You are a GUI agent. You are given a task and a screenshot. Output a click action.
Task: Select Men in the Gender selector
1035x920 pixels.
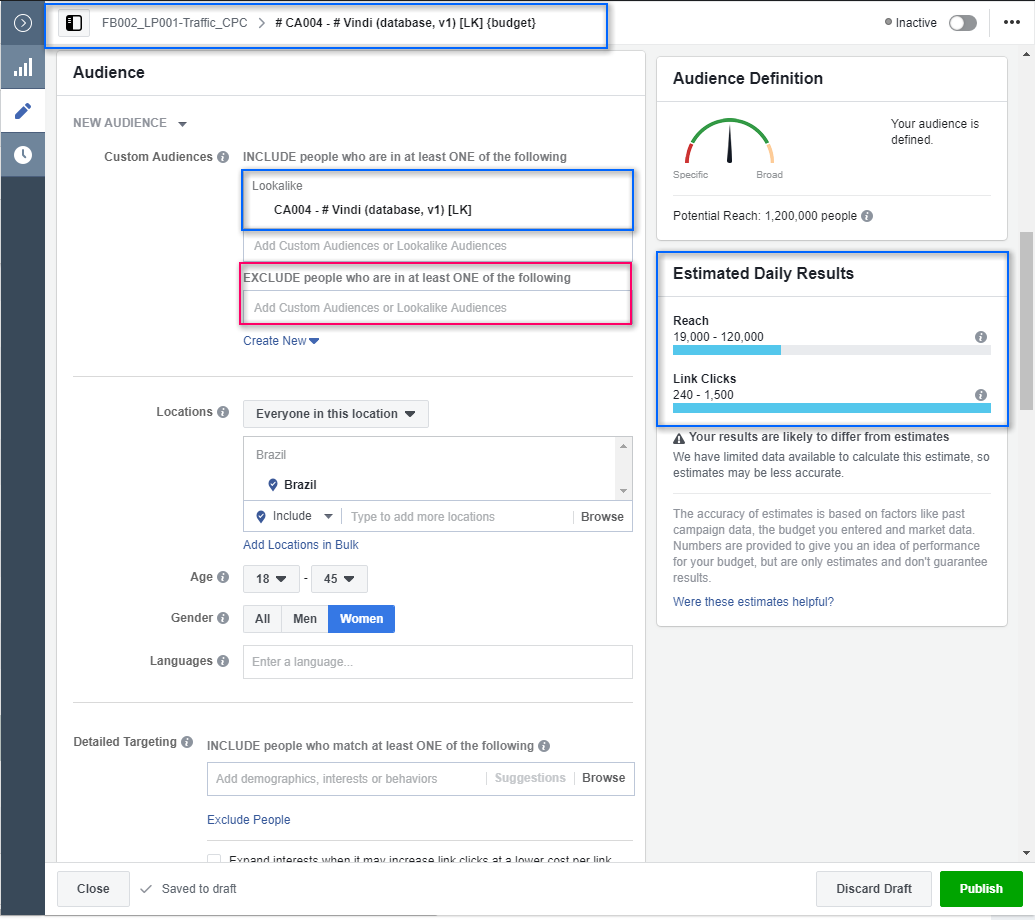pos(305,619)
